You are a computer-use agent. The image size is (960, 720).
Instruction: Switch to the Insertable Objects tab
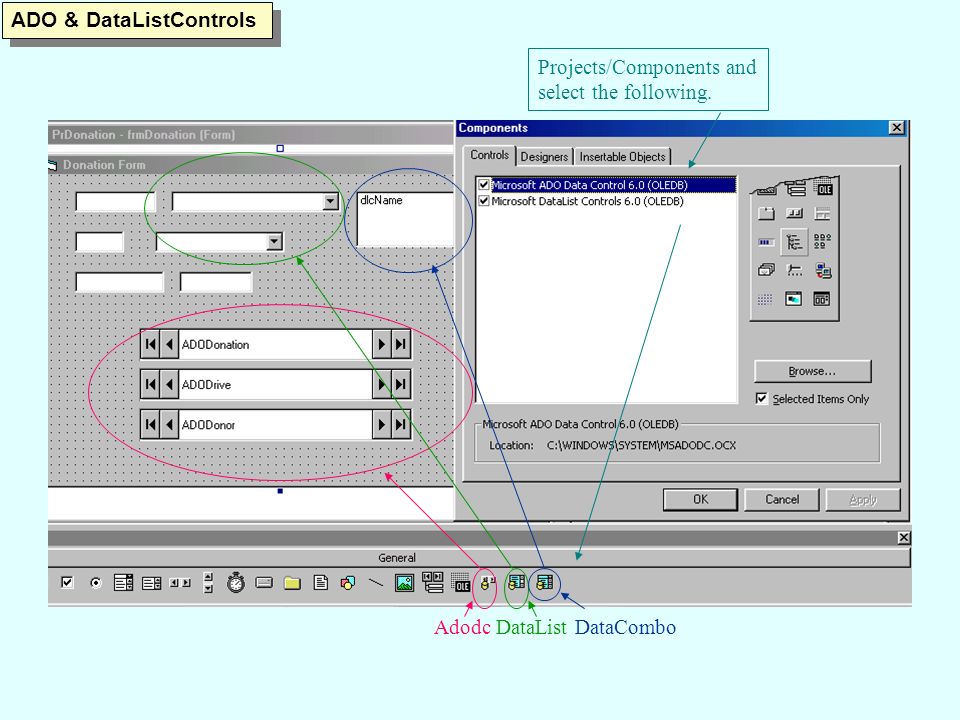click(622, 157)
